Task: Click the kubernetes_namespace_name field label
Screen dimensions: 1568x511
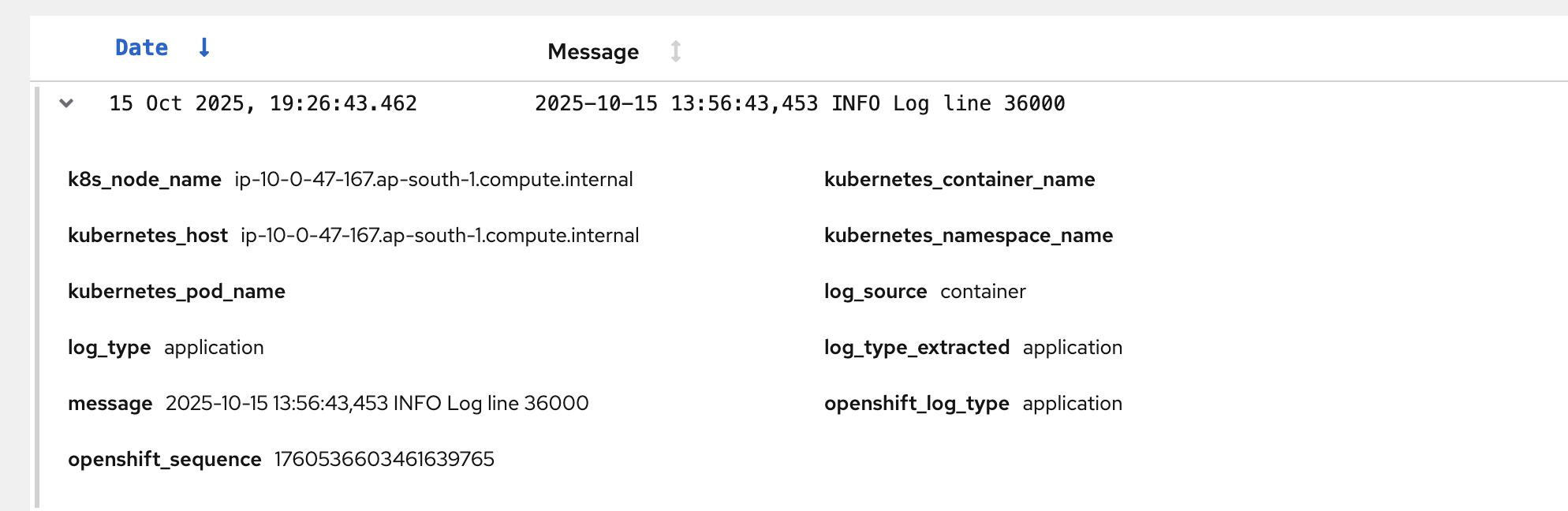Action: point(969,236)
